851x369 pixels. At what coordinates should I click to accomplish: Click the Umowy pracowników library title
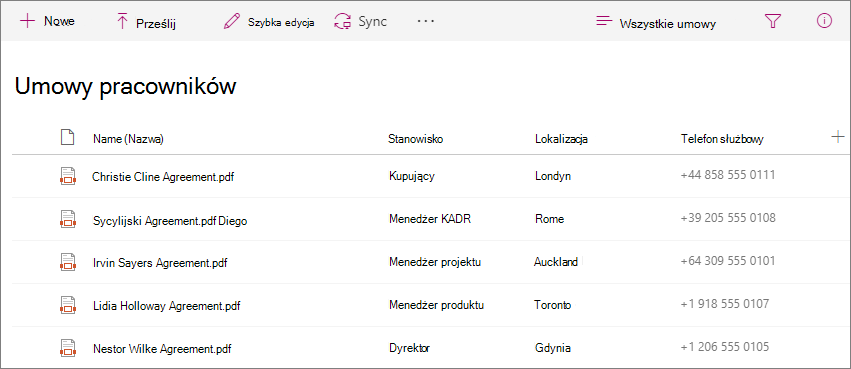coord(125,87)
